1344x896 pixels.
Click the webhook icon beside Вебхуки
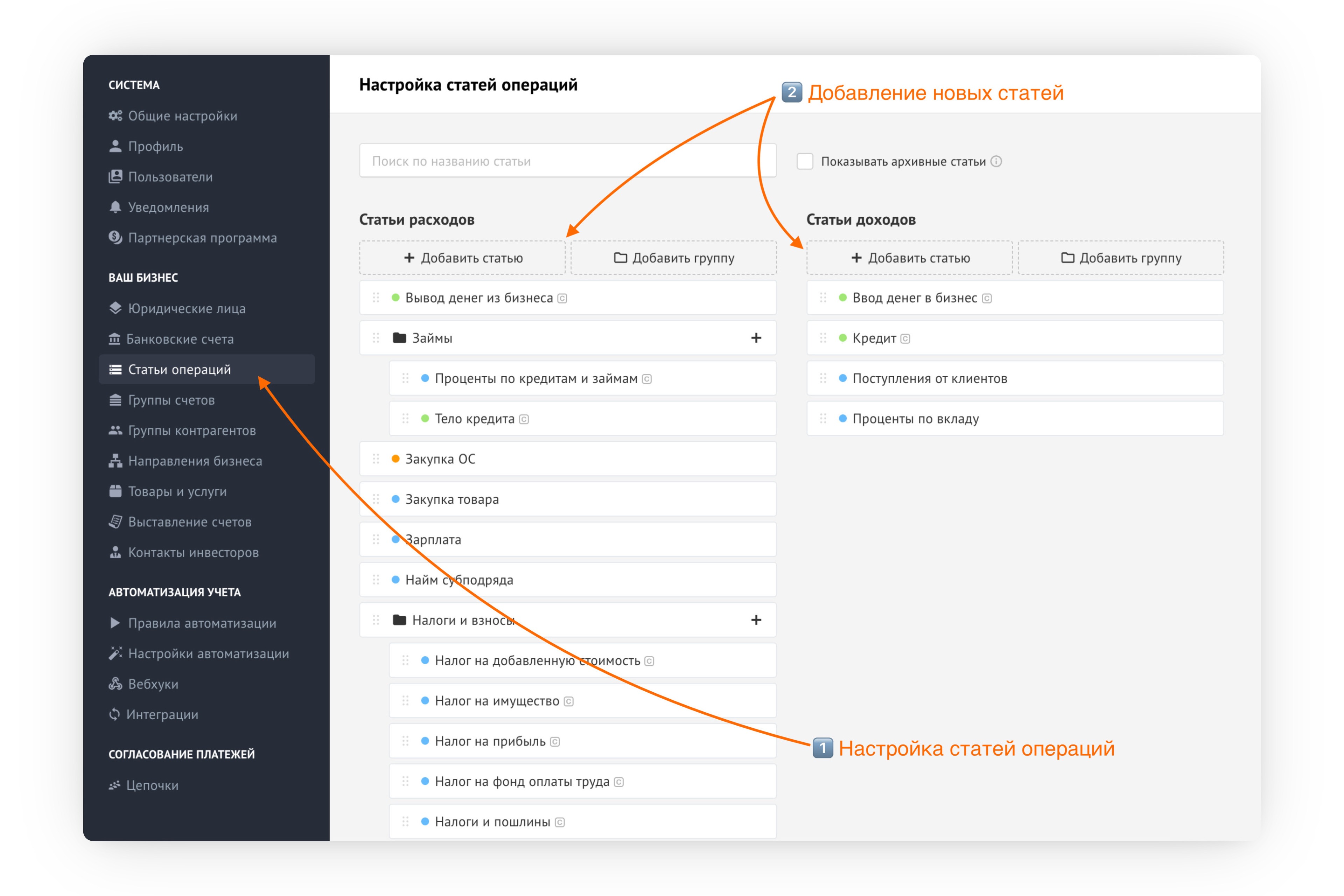(115, 684)
